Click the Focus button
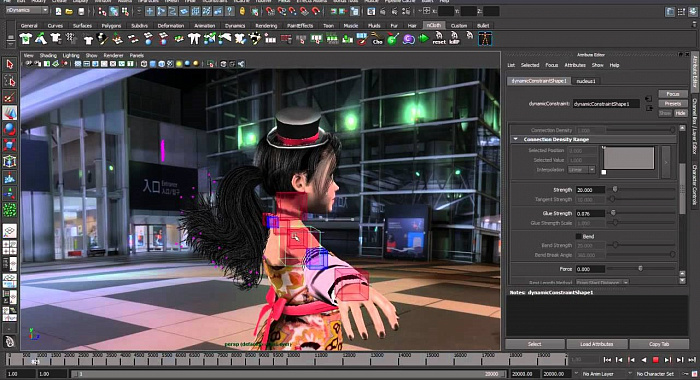Screen dimensions: 700x380 673,94
